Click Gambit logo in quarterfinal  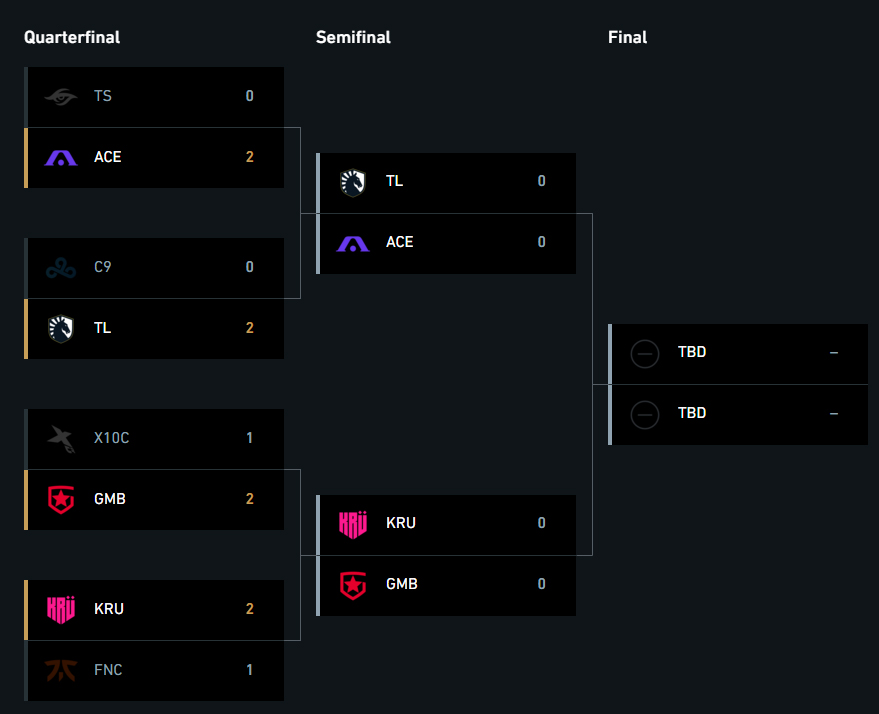point(61,499)
